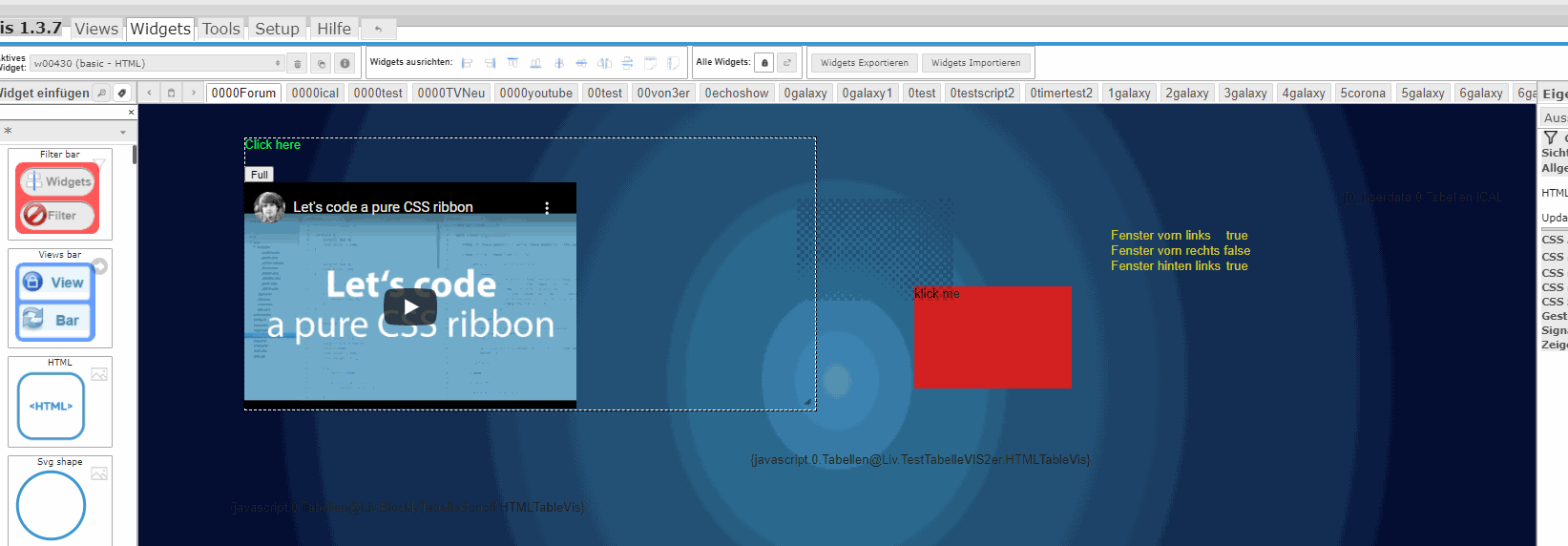Switch to the 0000ical view tab
Viewport: 1568px width, 546px height.
(315, 93)
